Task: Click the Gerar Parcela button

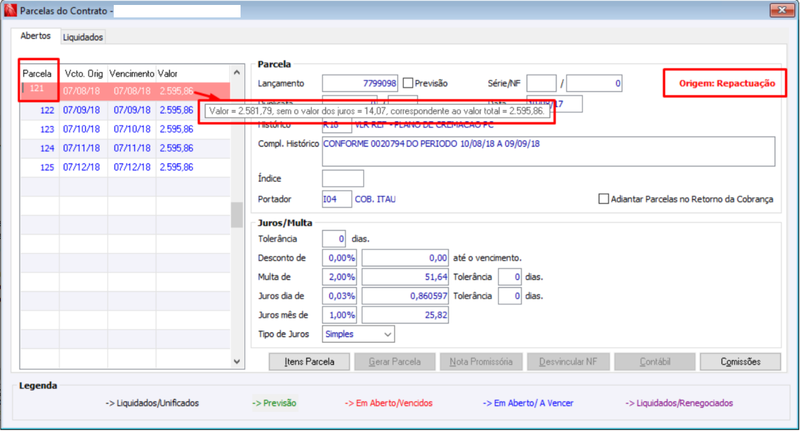Action: 395,362
